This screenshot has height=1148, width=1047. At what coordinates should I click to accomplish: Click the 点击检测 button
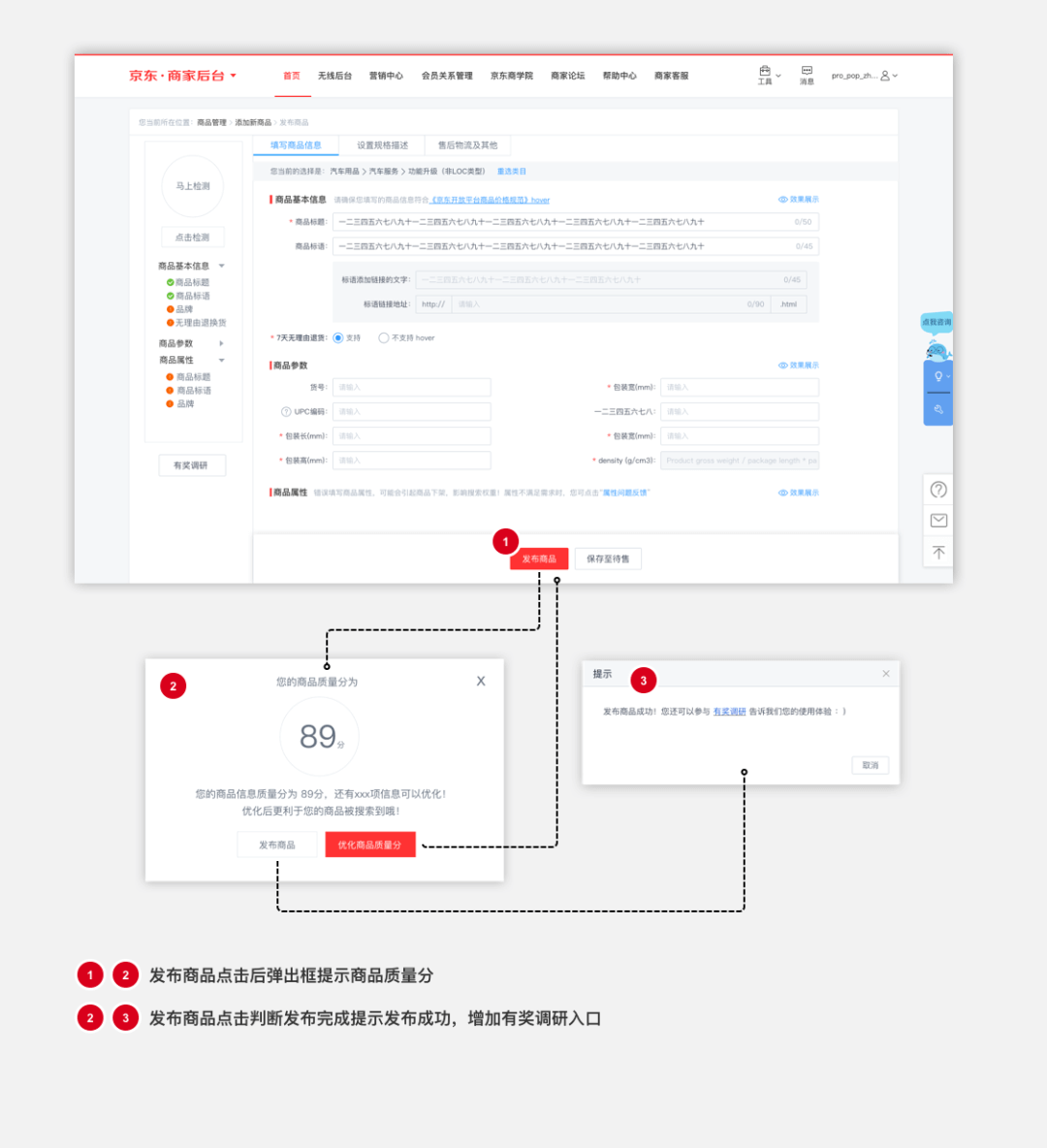click(193, 238)
